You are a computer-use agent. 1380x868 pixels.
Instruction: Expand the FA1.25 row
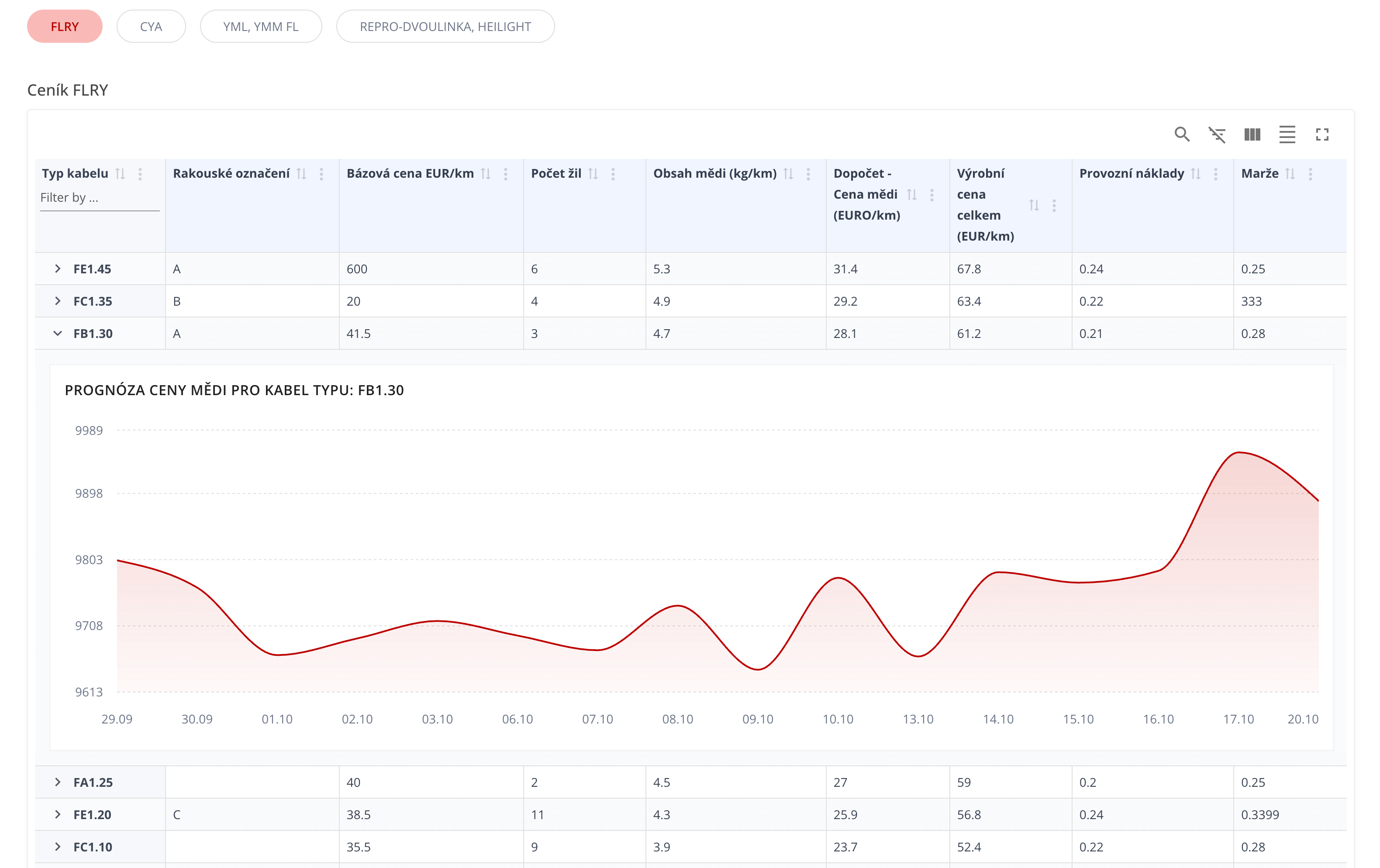click(x=57, y=782)
